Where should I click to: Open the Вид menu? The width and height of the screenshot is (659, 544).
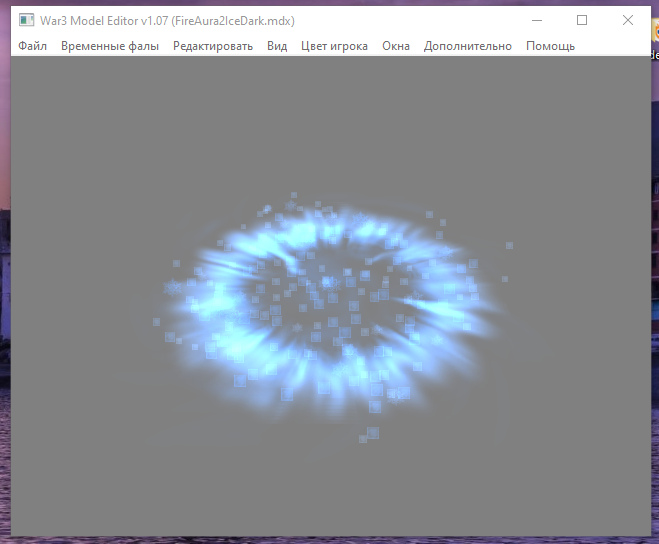pos(277,46)
